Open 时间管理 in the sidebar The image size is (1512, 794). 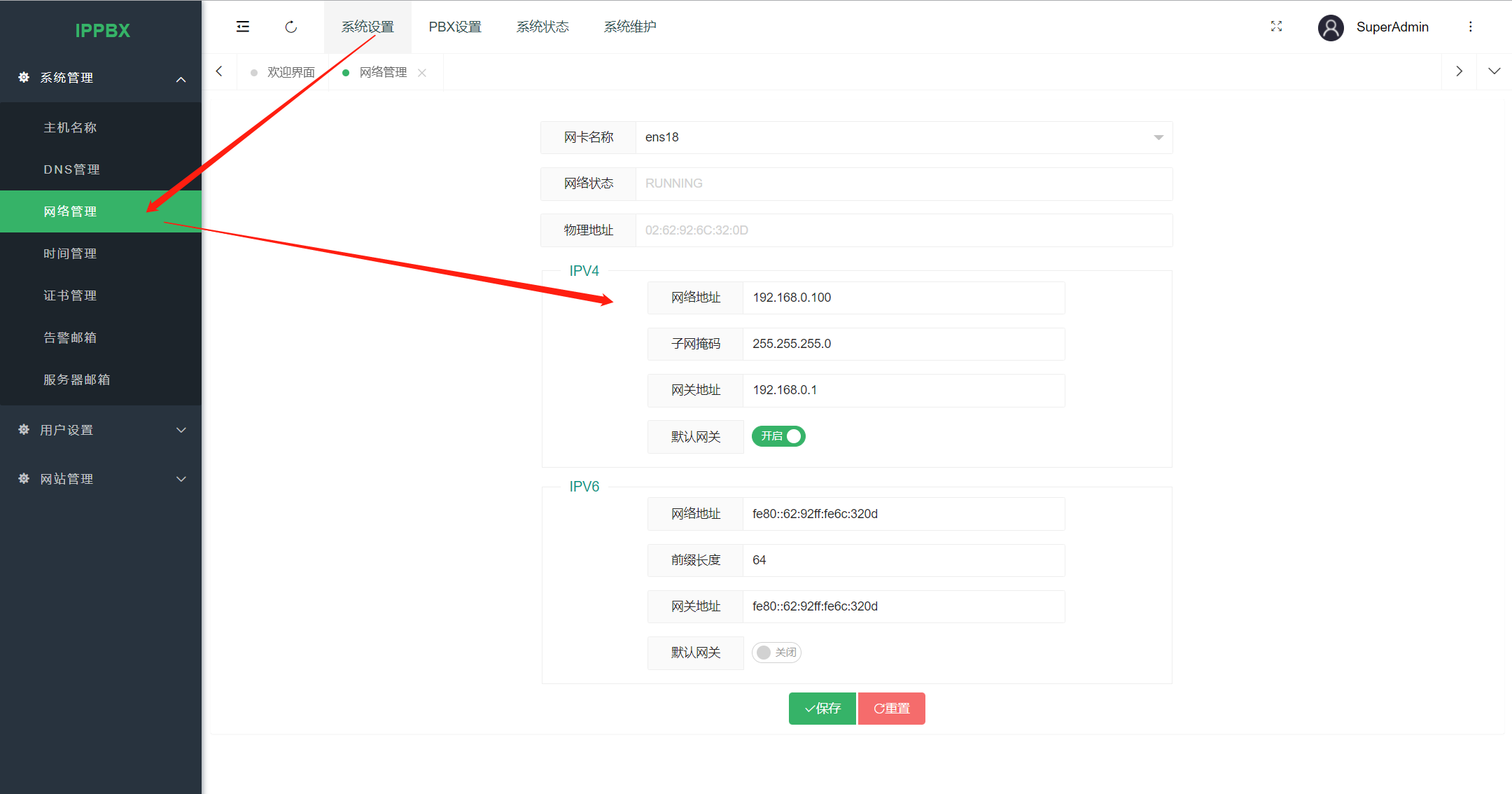pos(101,253)
